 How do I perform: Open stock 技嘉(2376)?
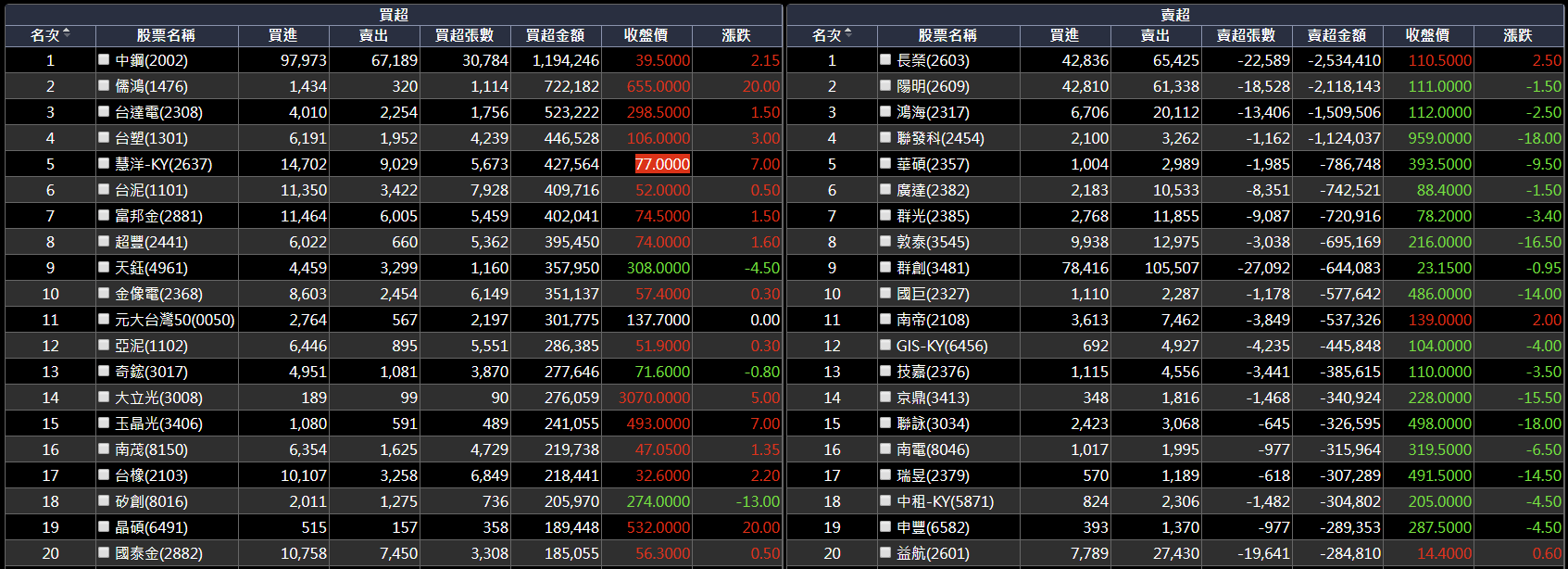933,372
